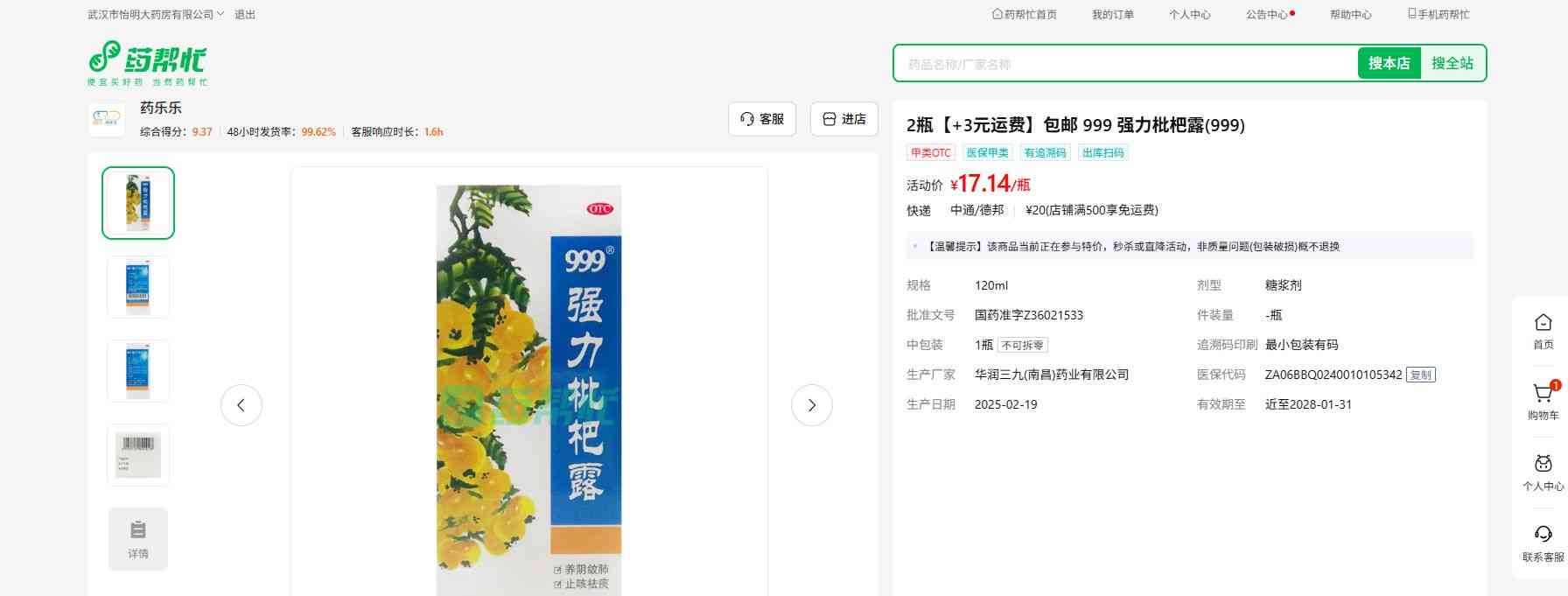Enter the shop via the 进店 button
The width and height of the screenshot is (1568, 596).
tap(844, 119)
